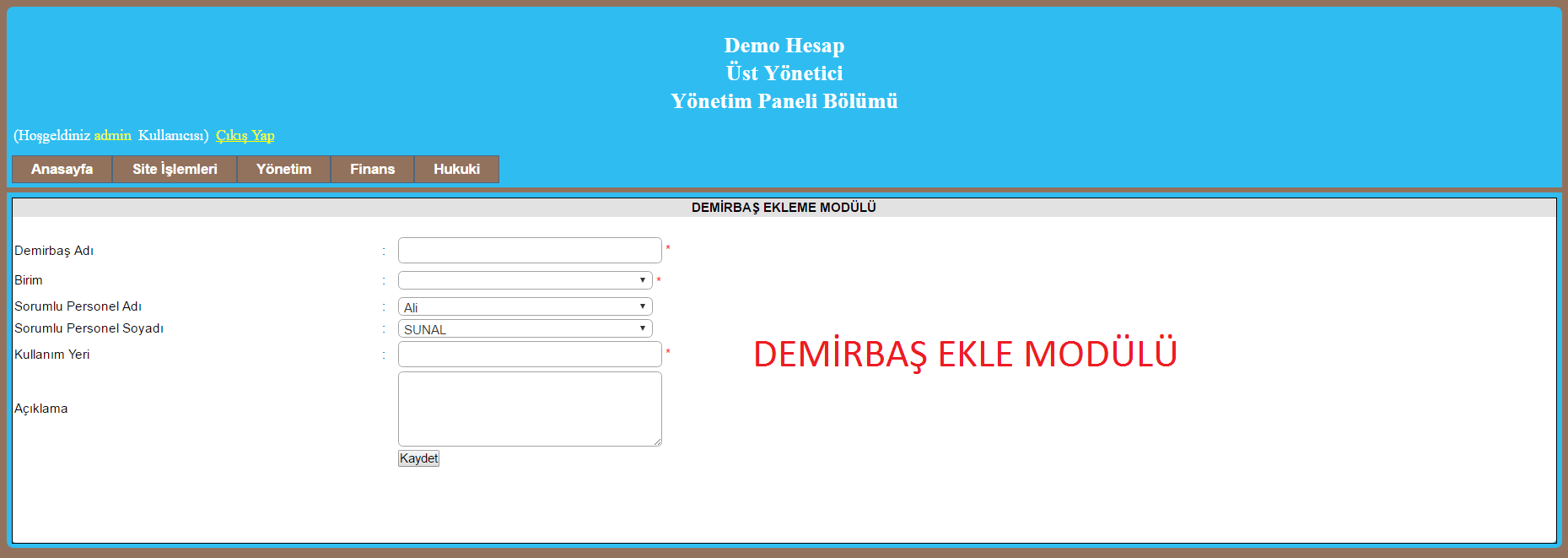Screen dimensions: 1568x558
Task: Click the red DEMİRBAŞ EKLE MODÜLÜ text
Action: [964, 354]
